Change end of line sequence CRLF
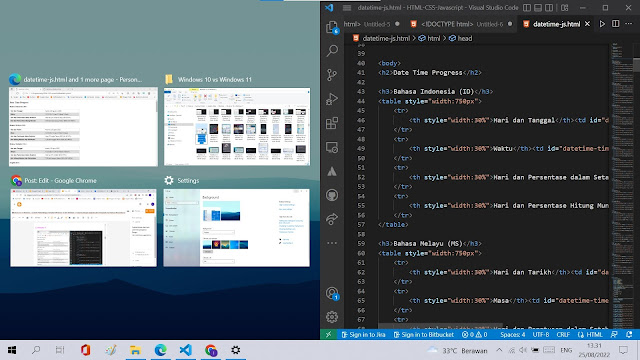The image size is (640, 360). (x=563, y=334)
